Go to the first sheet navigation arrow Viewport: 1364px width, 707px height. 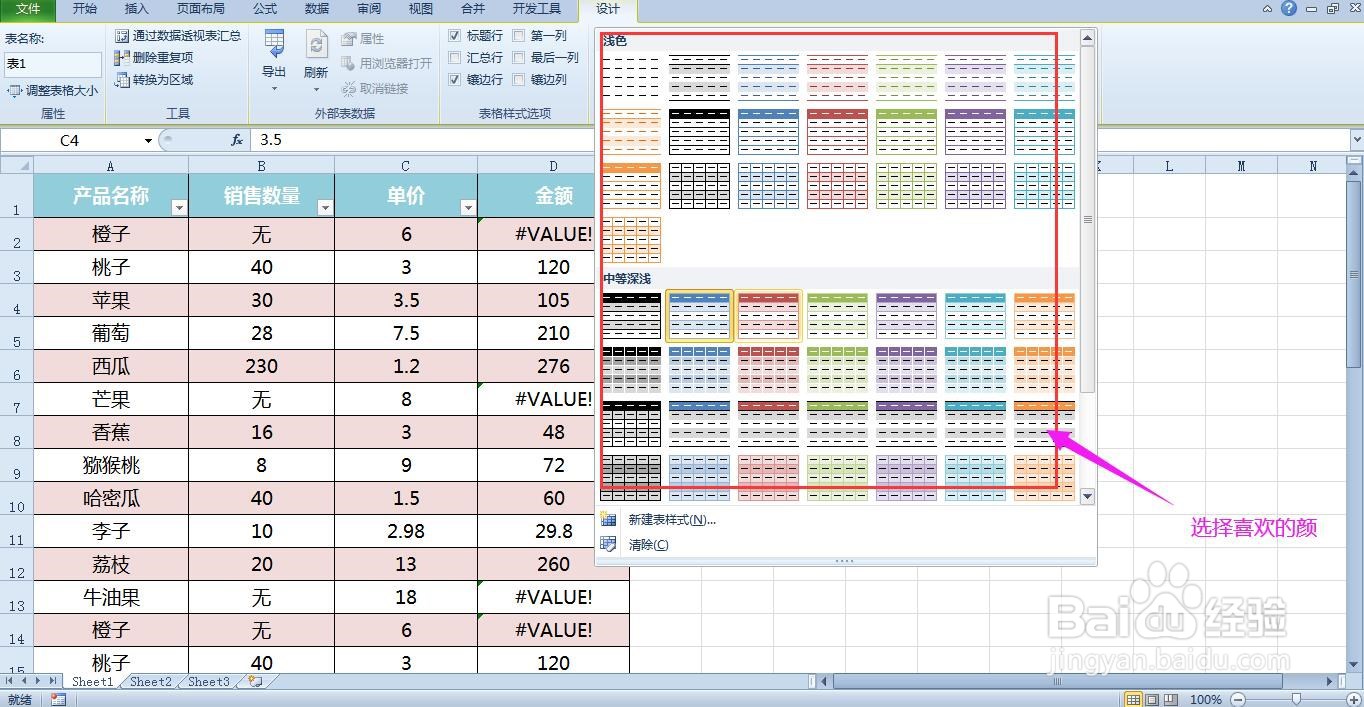click(10, 681)
